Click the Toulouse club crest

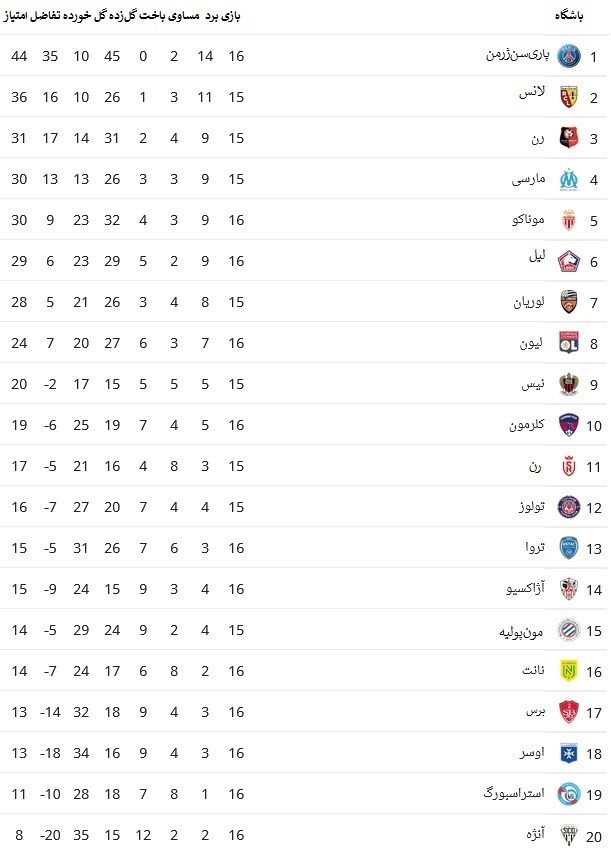[568, 507]
